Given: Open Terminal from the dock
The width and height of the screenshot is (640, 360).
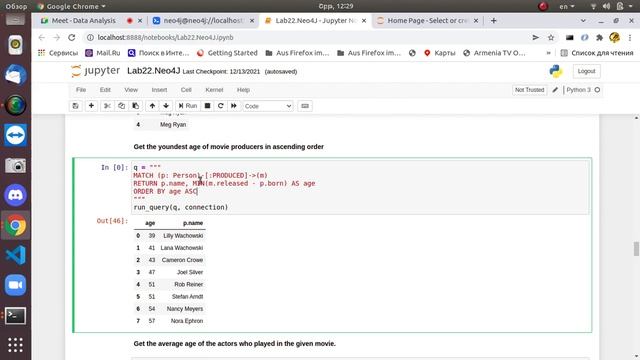Looking at the screenshot, I should [16, 316].
